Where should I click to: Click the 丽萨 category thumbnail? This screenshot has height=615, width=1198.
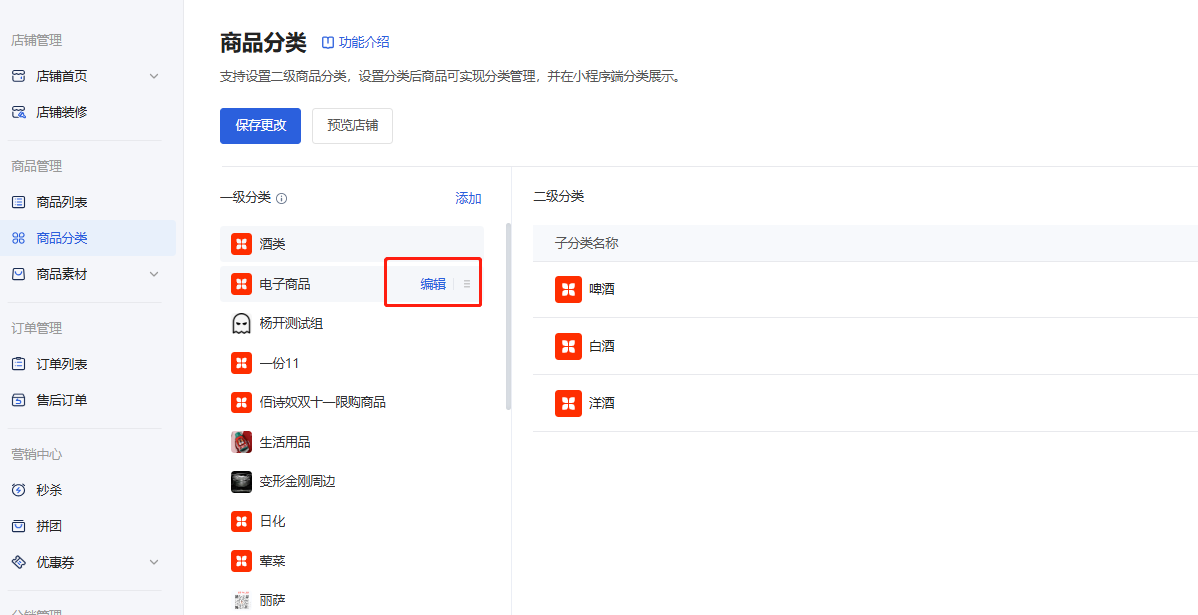241,600
